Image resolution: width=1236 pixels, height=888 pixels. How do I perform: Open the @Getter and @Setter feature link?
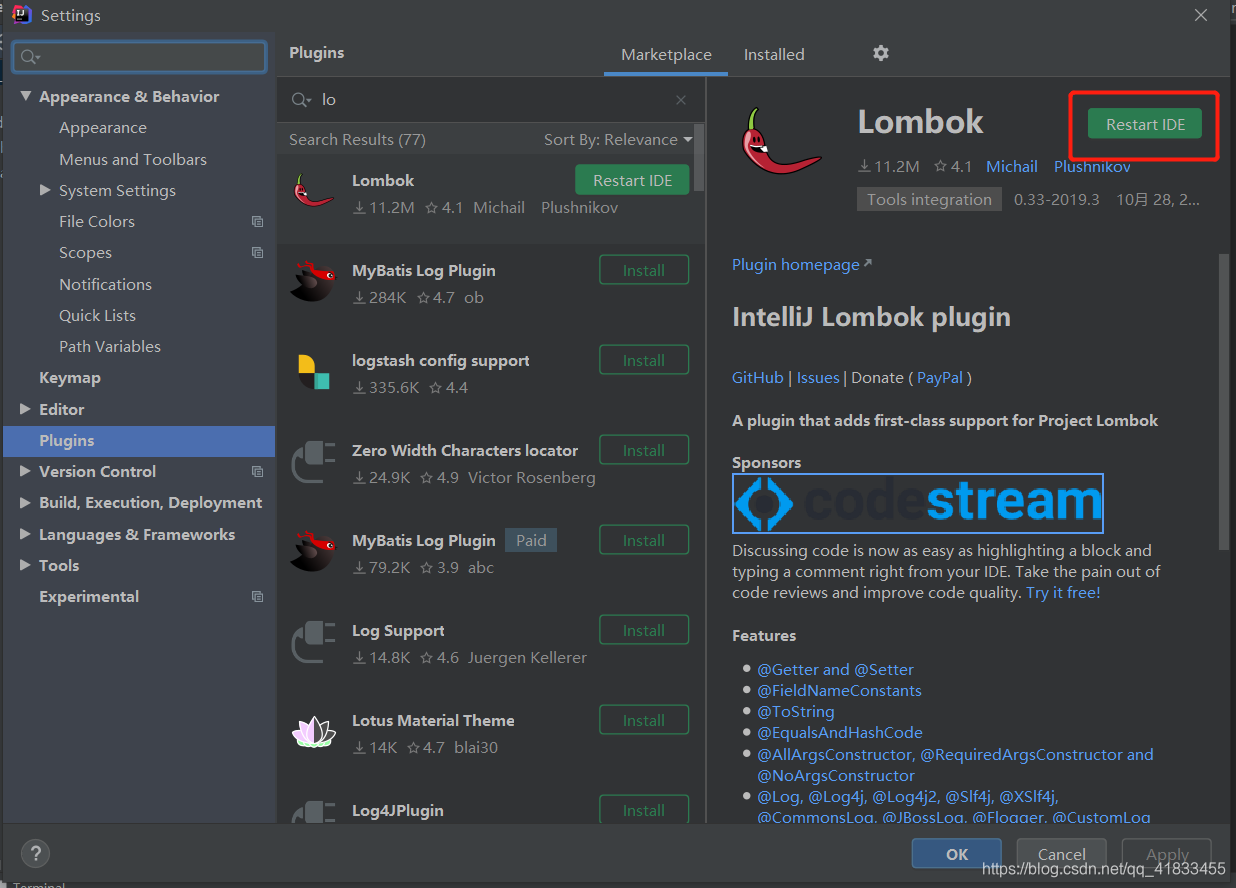[835, 670]
